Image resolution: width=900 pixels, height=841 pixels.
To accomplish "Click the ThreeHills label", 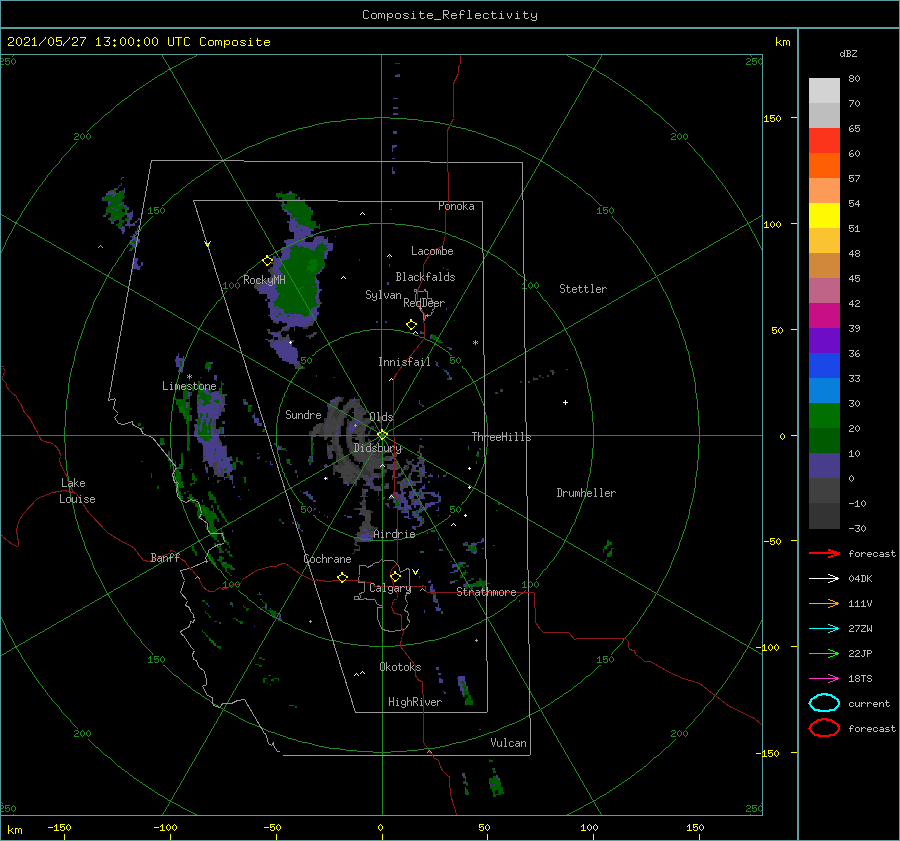I will tap(502, 437).
